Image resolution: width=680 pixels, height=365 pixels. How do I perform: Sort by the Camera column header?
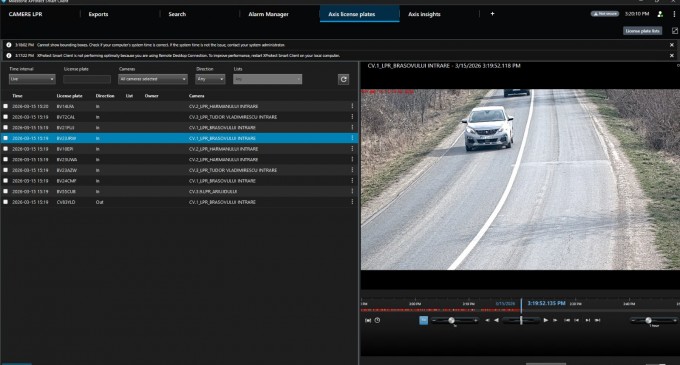196,96
